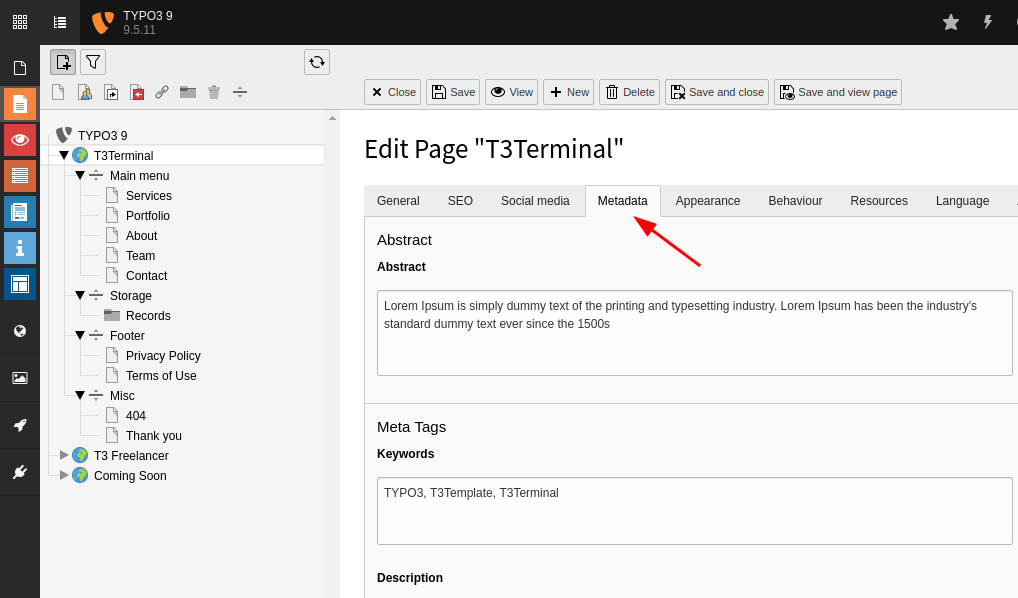
Task: Click inside the Keywords text field
Action: click(694, 510)
